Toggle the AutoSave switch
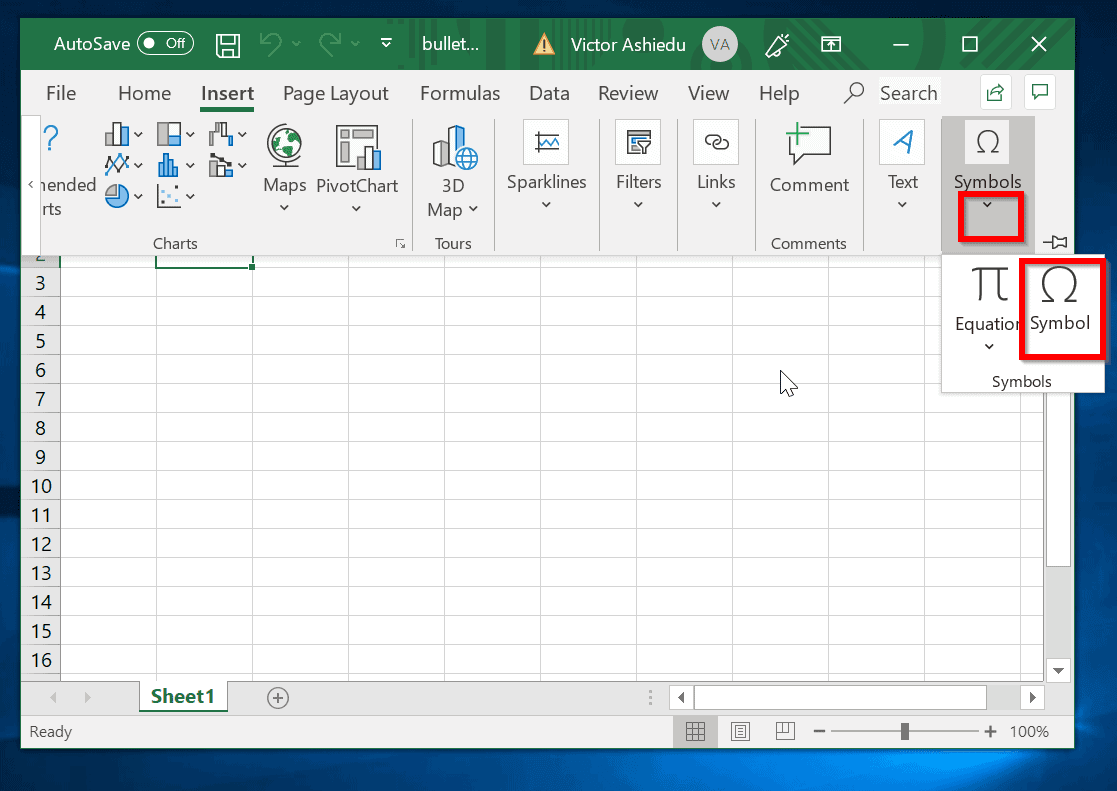This screenshot has width=1117, height=791. click(165, 44)
